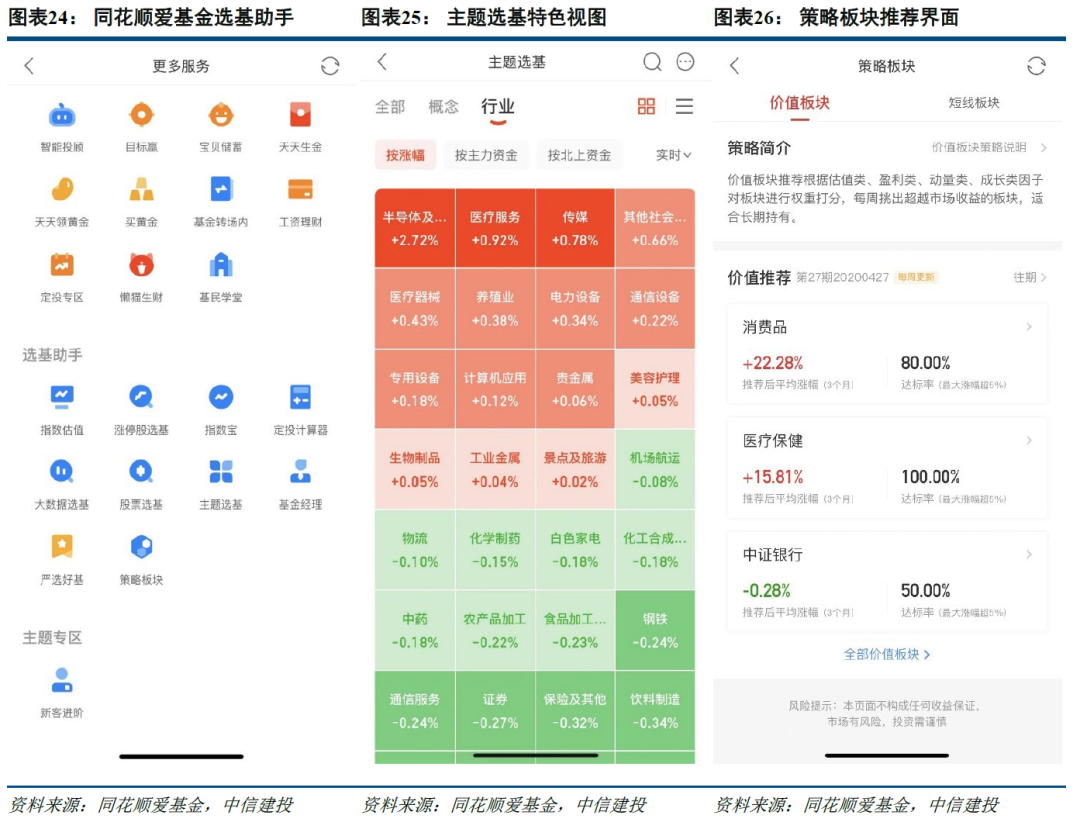The width and height of the screenshot is (1080, 822).
Task: Open the 证券 -0.27% tile
Action: [495, 710]
